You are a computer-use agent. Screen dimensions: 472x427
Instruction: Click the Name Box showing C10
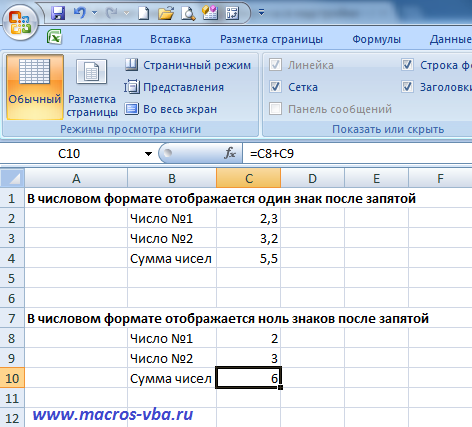[69, 154]
